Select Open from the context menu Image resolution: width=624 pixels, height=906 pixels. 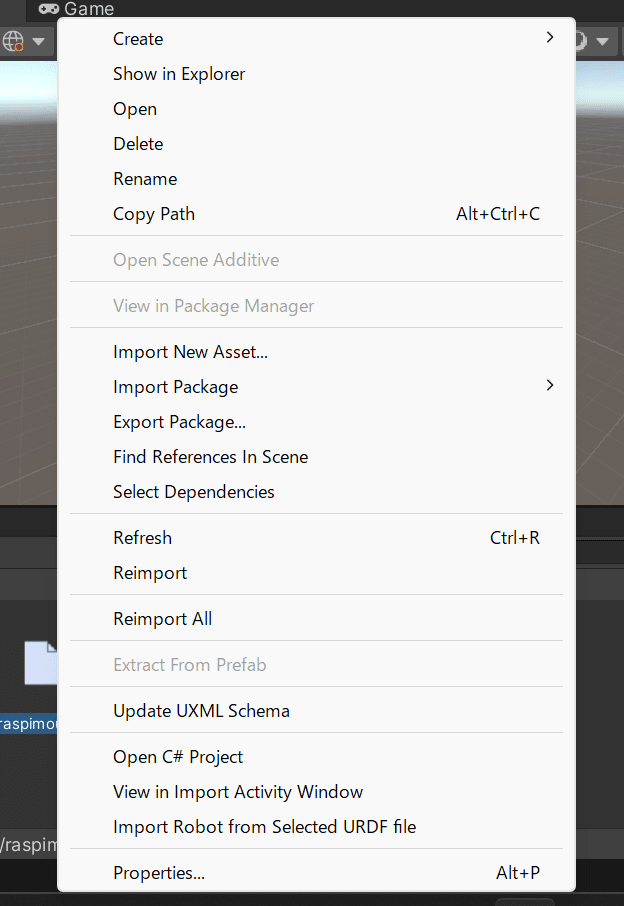tap(135, 109)
